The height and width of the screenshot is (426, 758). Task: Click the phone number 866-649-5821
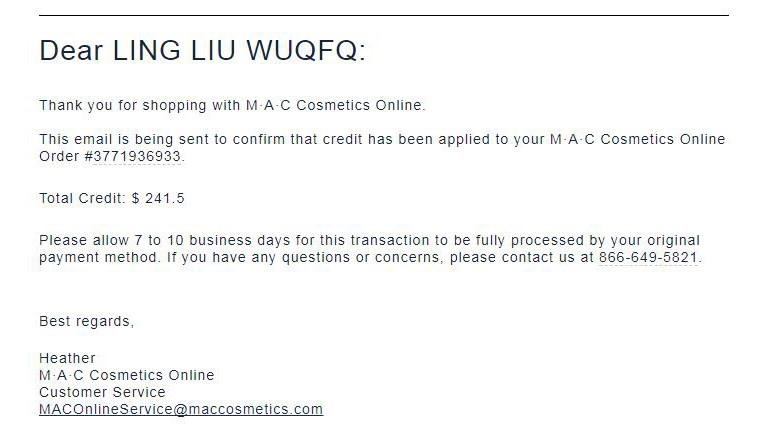tap(648, 257)
